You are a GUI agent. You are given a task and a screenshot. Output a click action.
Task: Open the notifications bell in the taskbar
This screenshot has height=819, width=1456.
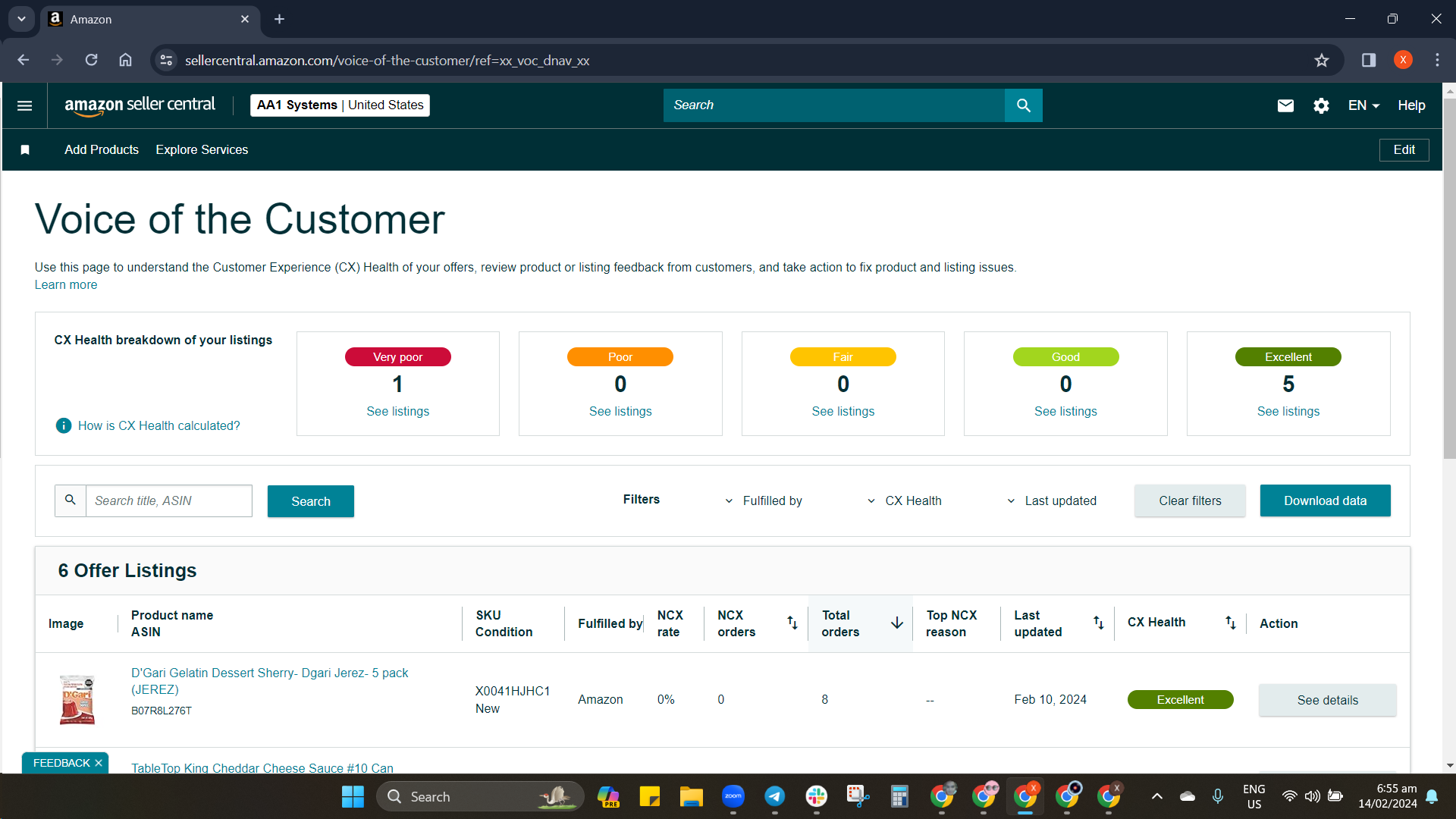click(1432, 796)
